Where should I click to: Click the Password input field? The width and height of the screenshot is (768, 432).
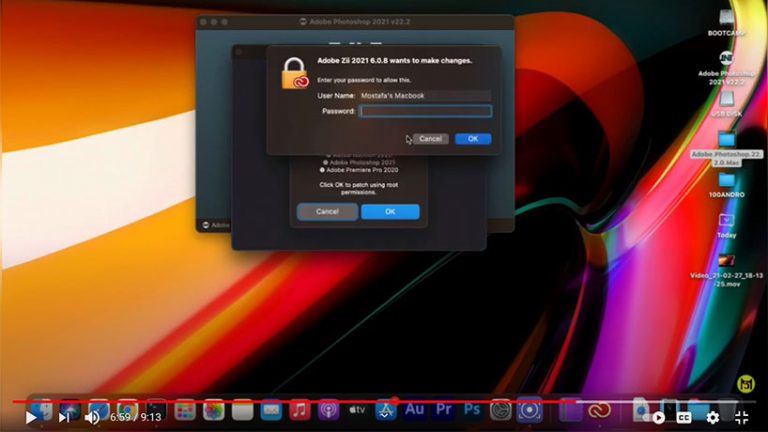[425, 111]
